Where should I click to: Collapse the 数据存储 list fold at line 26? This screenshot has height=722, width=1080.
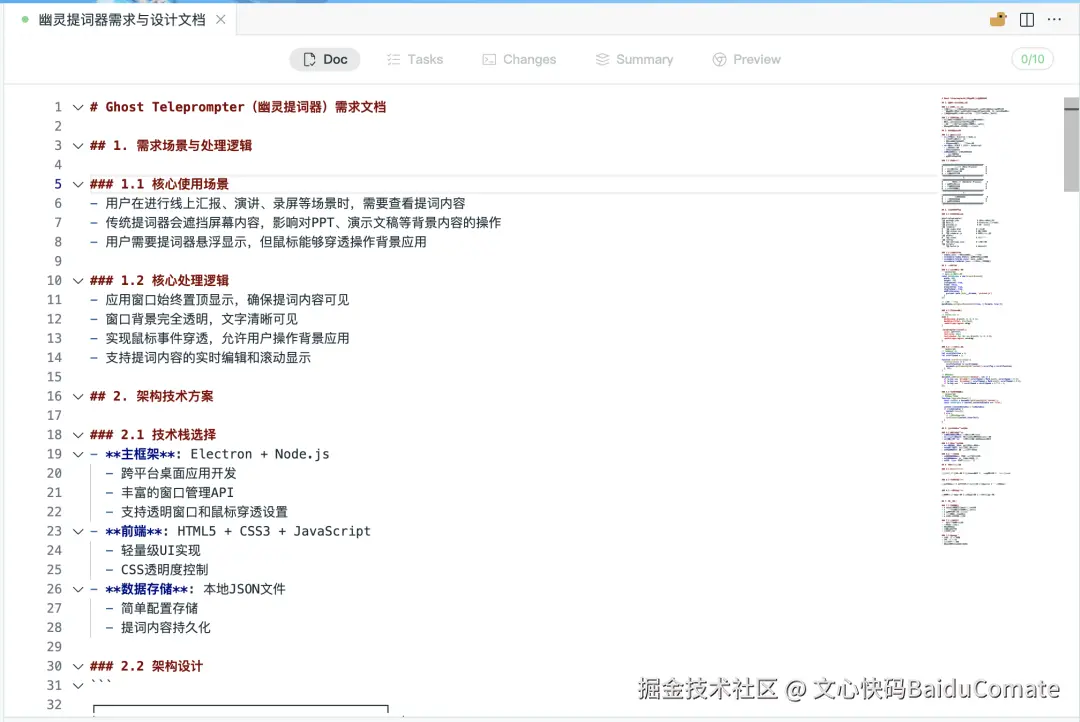(78, 589)
